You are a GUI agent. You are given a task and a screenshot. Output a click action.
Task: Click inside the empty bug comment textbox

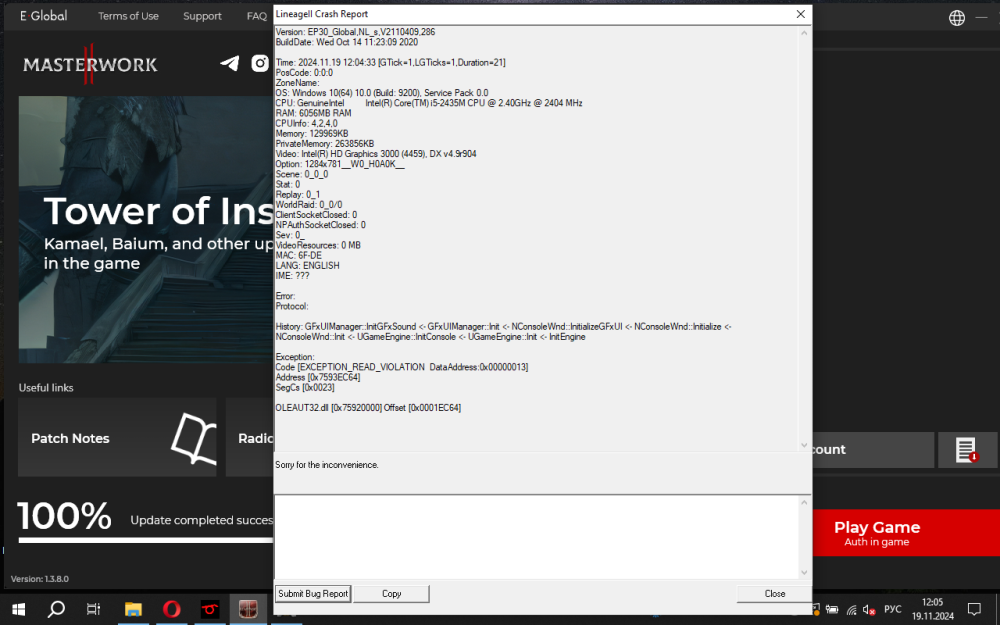pos(536,535)
